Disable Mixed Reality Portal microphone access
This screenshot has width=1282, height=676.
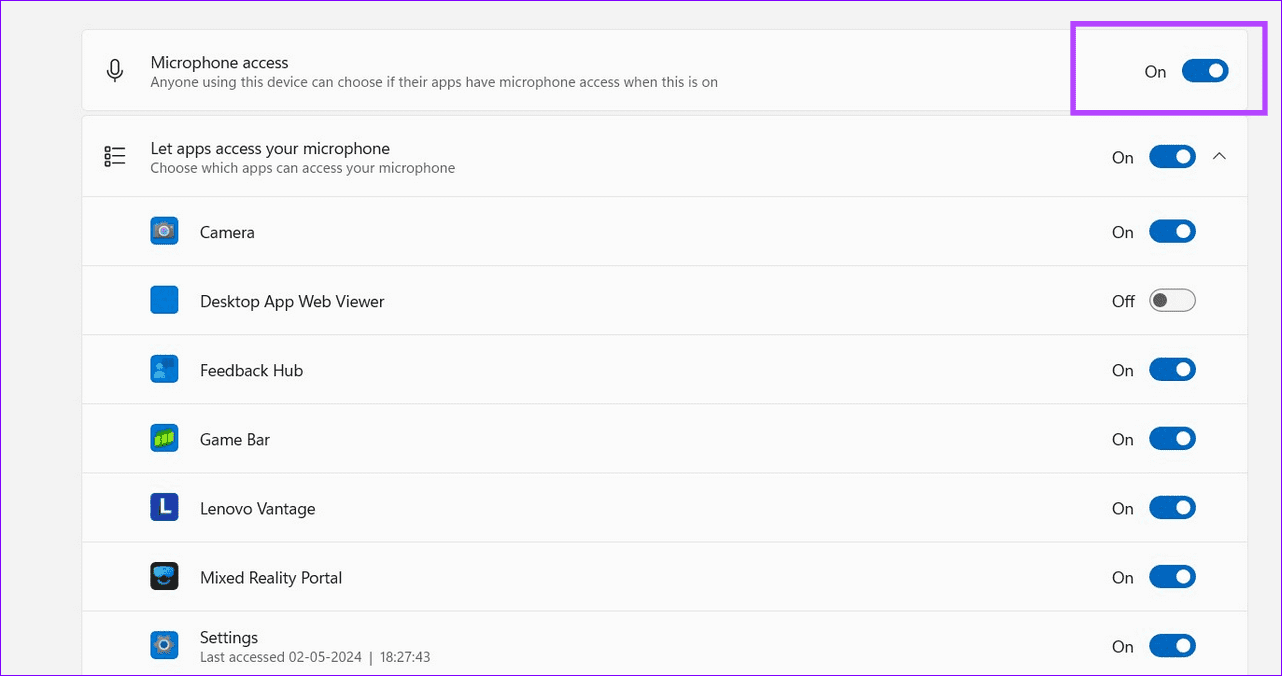tap(1171, 576)
